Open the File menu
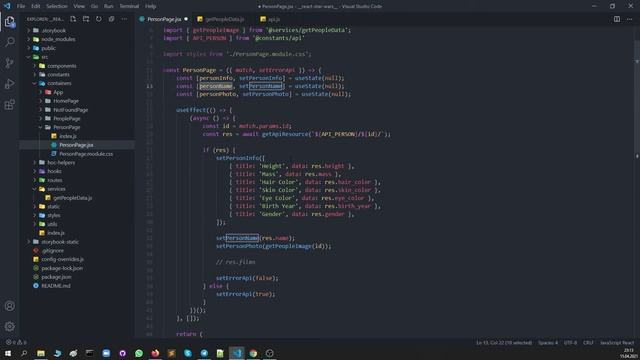Image resolution: width=640 pixels, height=360 pixels. click(x=21, y=6)
